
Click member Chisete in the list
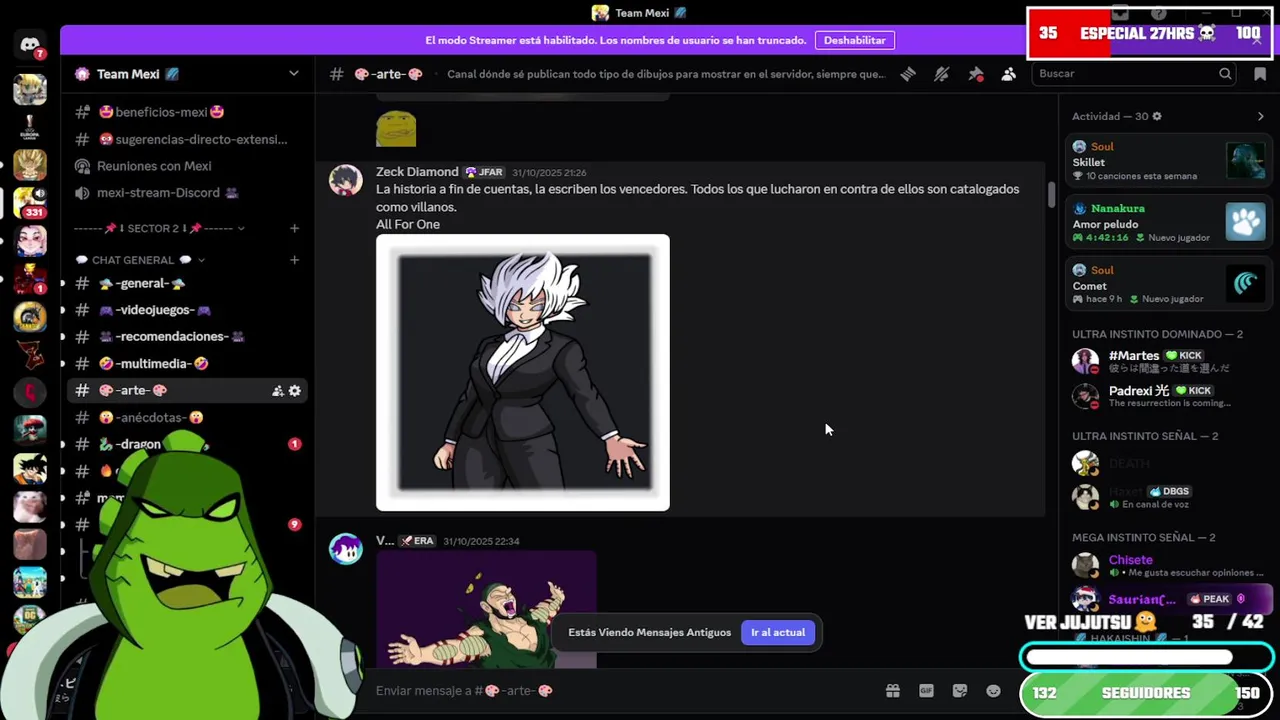(x=1168, y=566)
